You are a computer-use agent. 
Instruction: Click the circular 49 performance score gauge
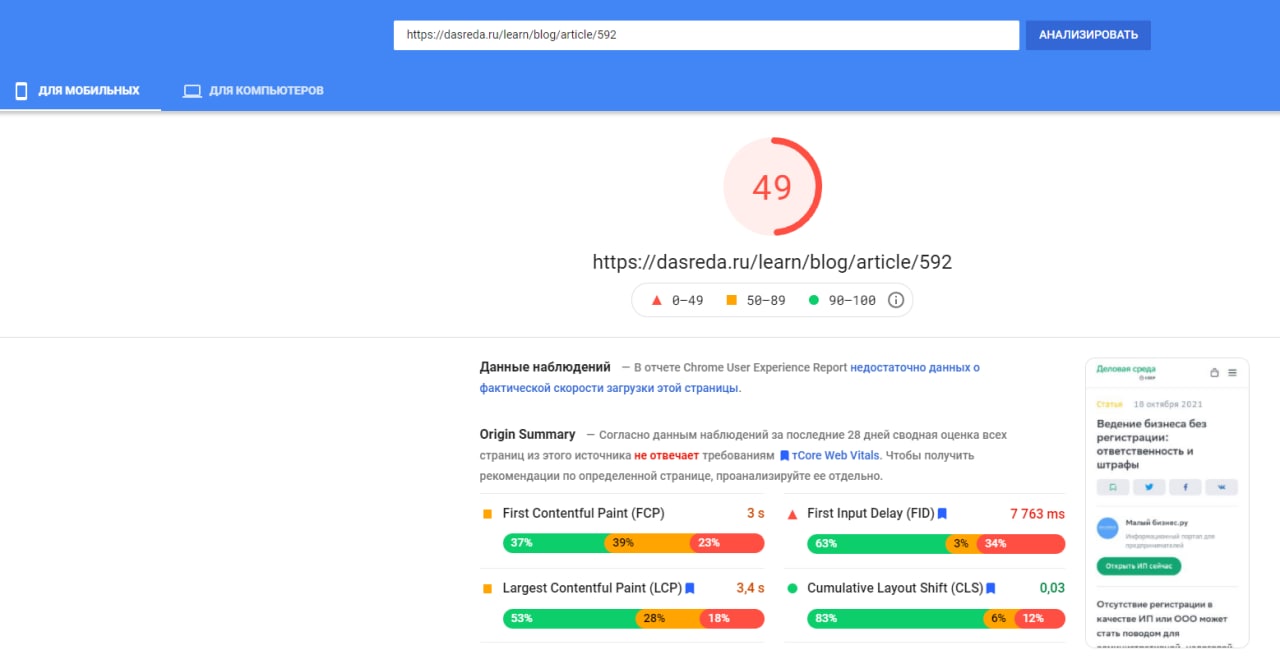(x=772, y=187)
